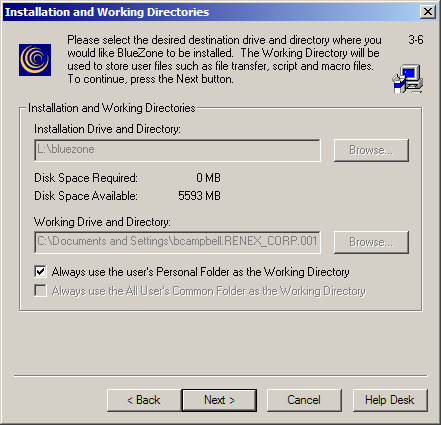Click the 0 MB disk space required value
The height and width of the screenshot is (425, 441).
(x=208, y=178)
